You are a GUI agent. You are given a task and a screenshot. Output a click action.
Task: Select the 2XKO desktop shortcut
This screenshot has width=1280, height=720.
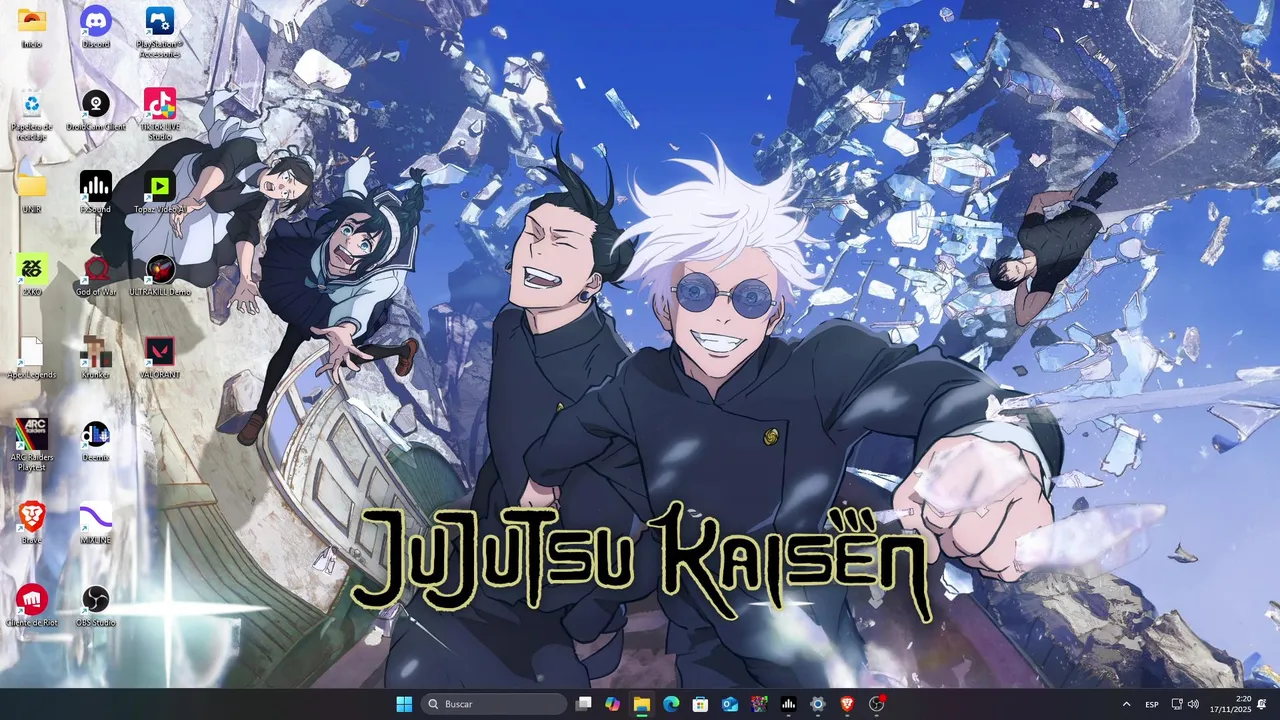point(32,275)
